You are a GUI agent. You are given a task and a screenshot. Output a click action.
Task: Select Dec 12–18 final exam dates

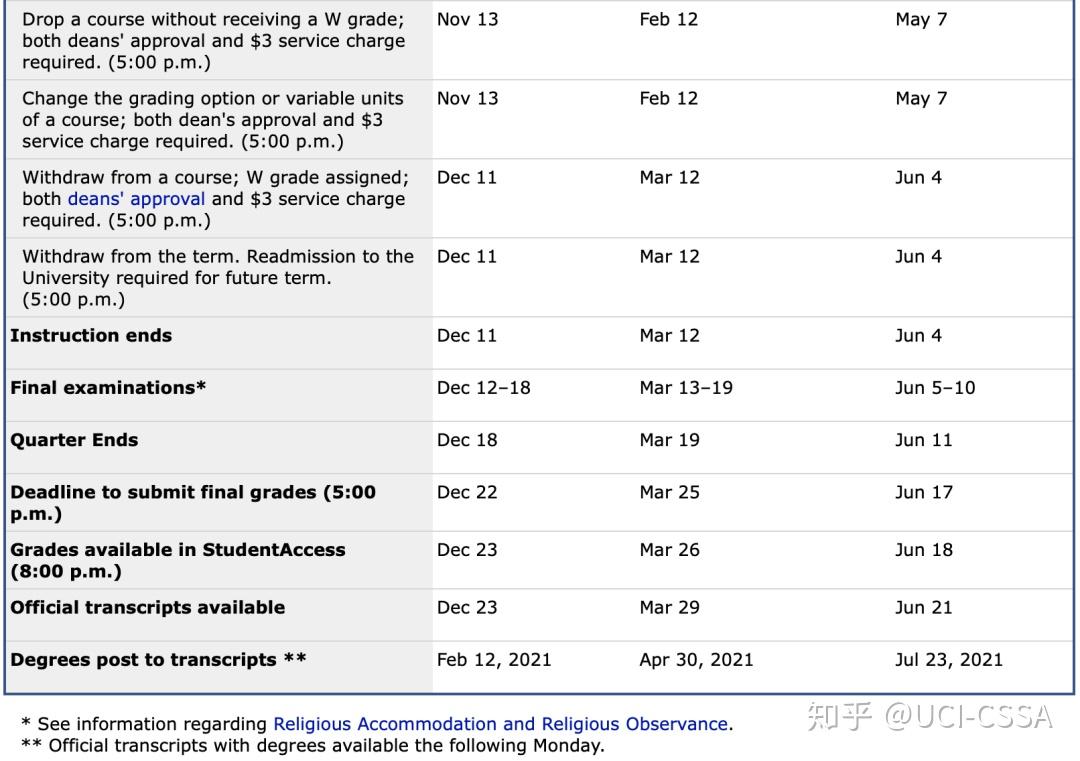(x=484, y=388)
